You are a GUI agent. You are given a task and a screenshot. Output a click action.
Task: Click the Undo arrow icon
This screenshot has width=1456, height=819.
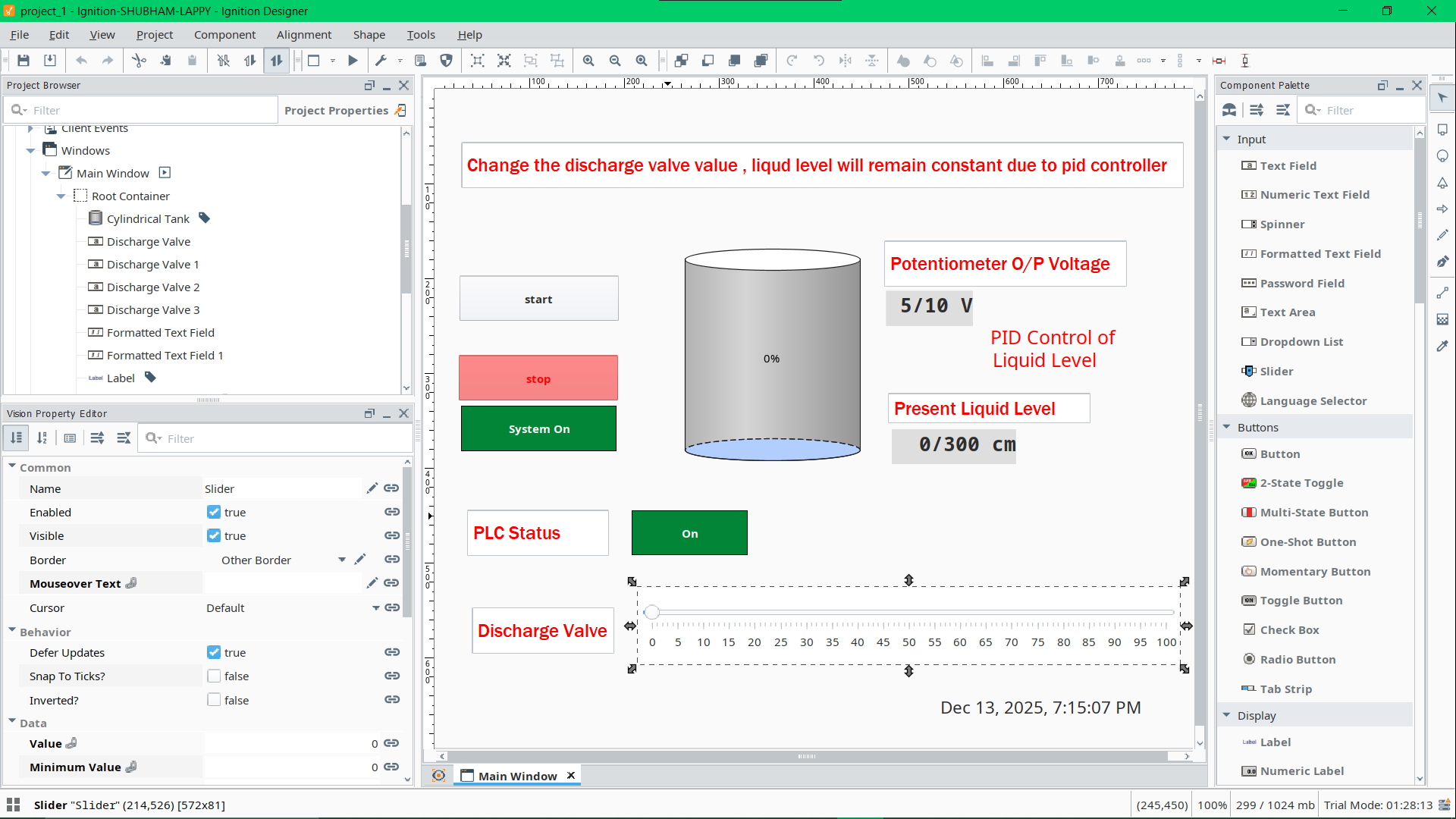(x=81, y=61)
